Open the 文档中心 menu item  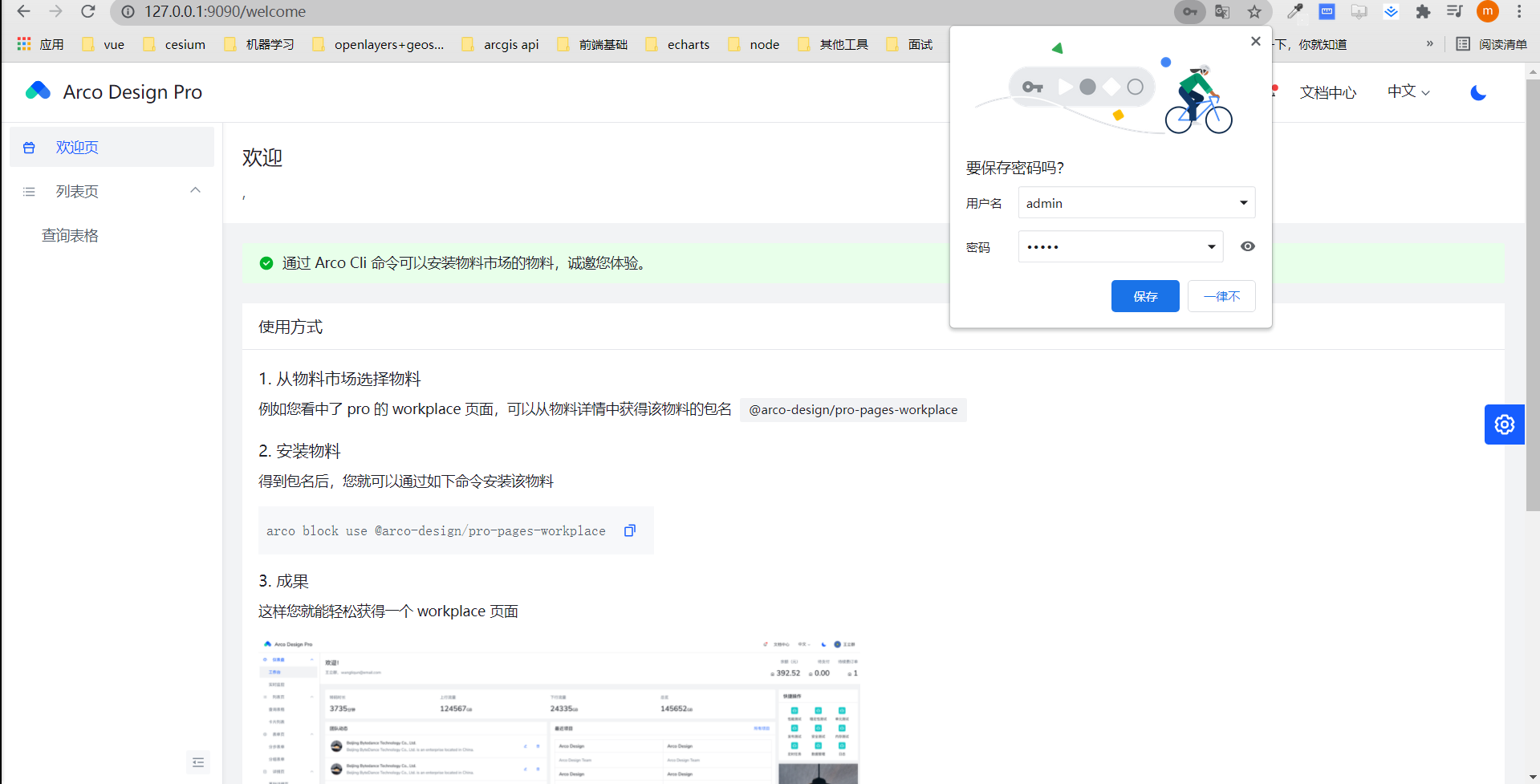(1327, 91)
